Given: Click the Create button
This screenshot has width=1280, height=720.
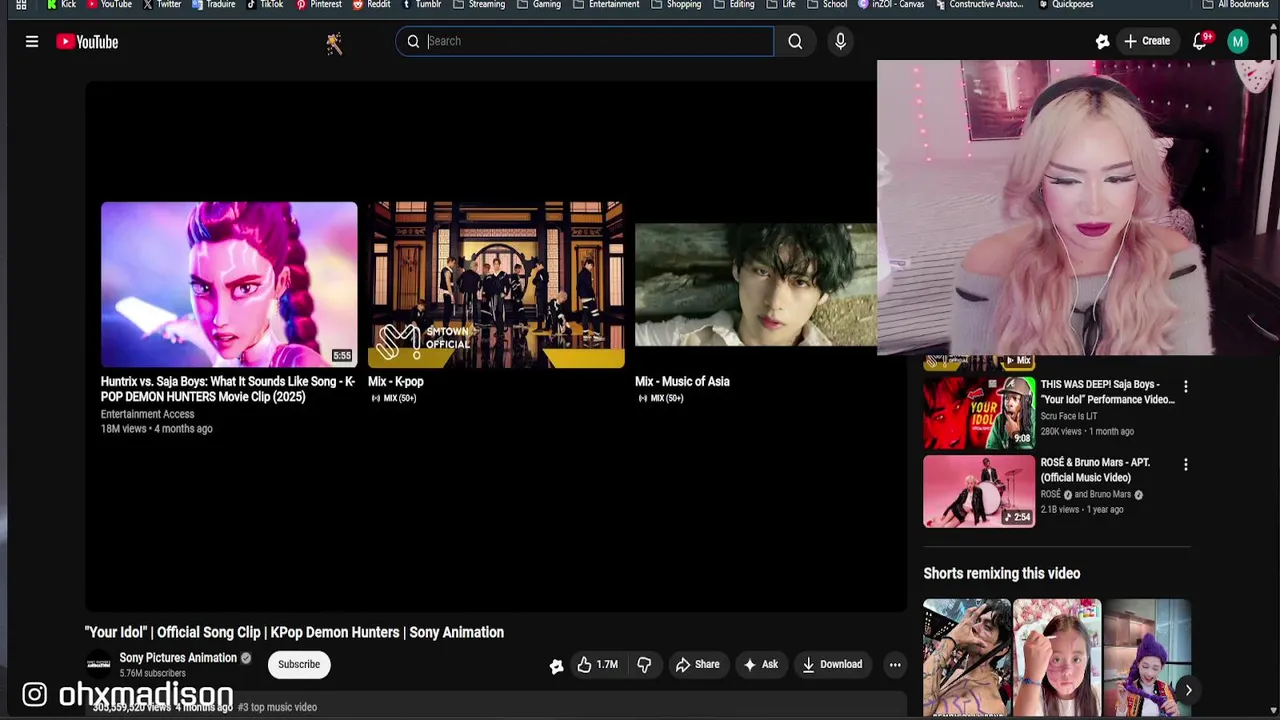Looking at the screenshot, I should (x=1146, y=42).
